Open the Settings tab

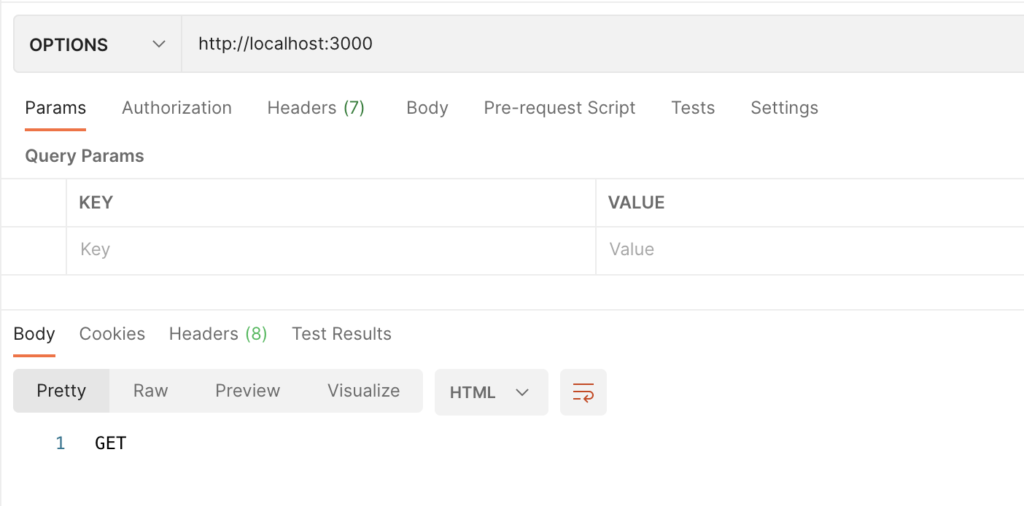pyautogui.click(x=784, y=108)
